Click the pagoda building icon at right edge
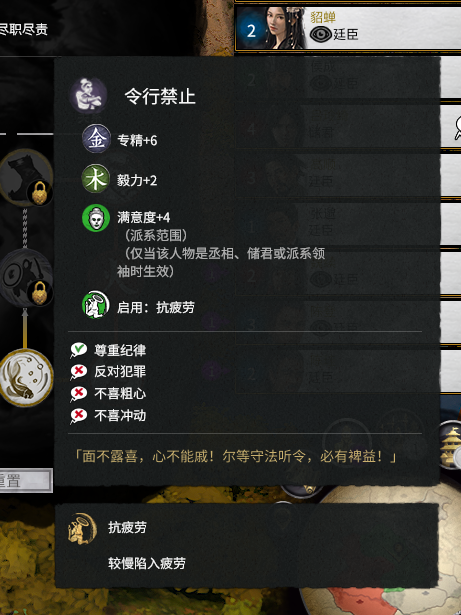461x615 pixels. point(450,446)
